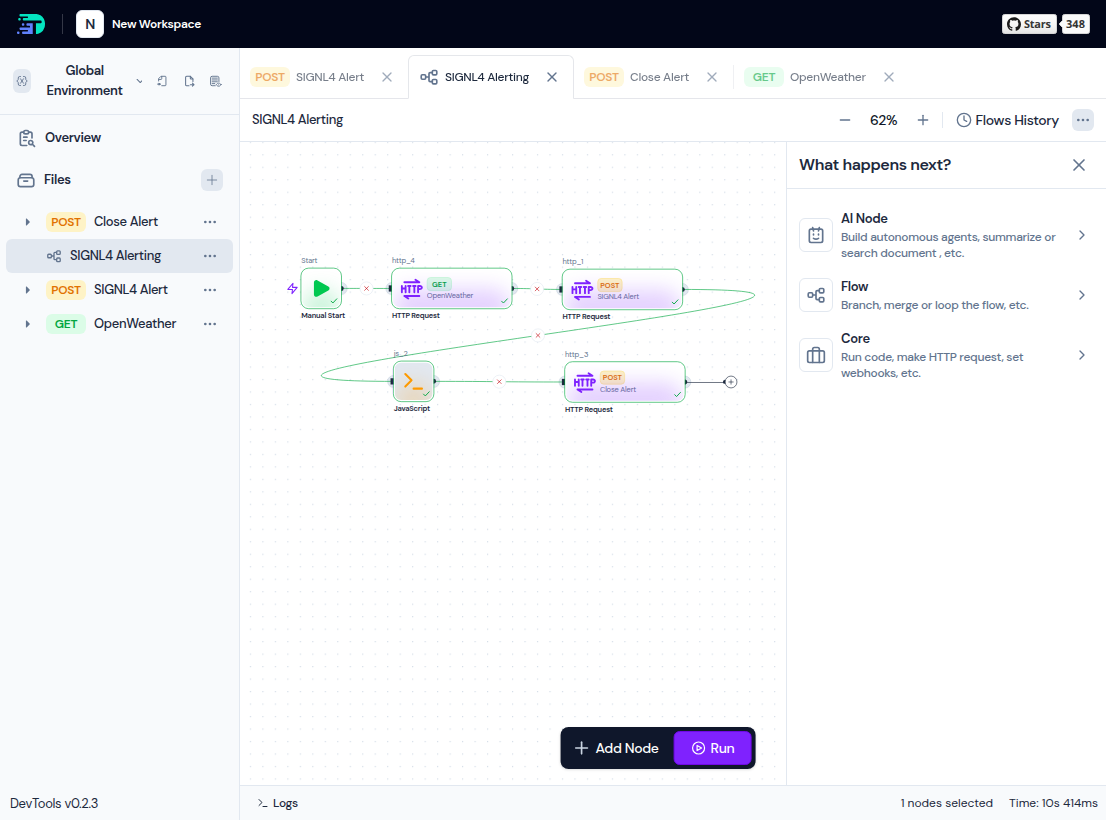Select the js_2 JavaScript node
The image size is (1106, 820).
tap(413, 381)
